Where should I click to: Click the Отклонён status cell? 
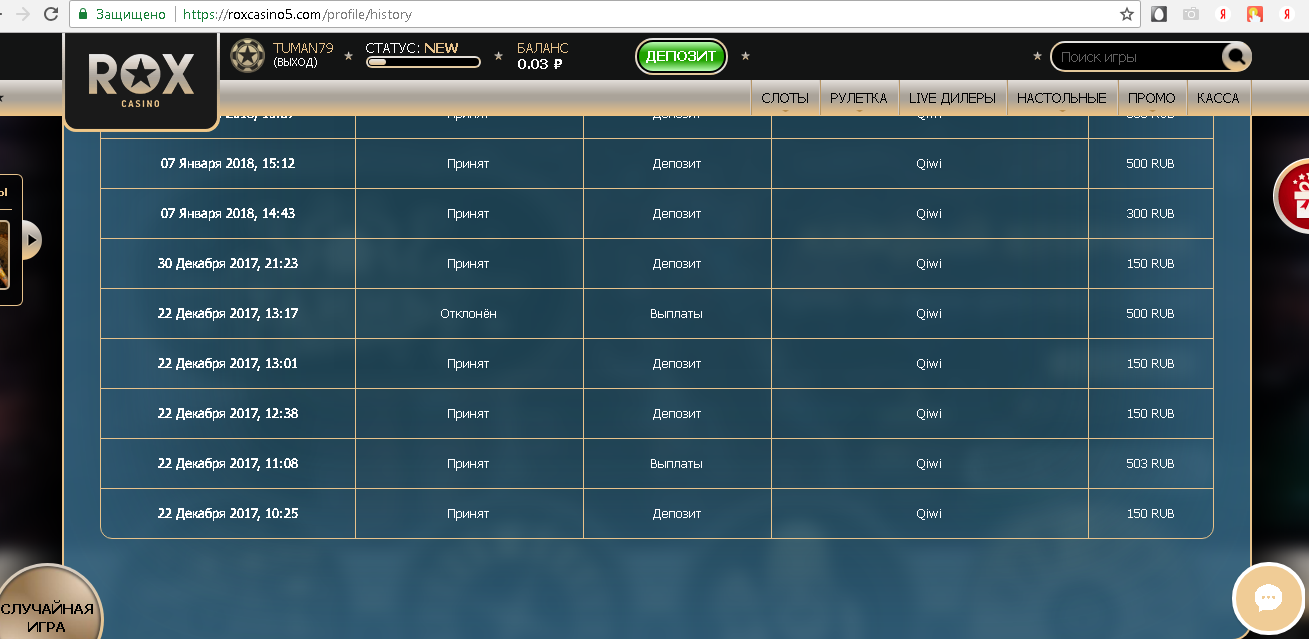click(468, 313)
